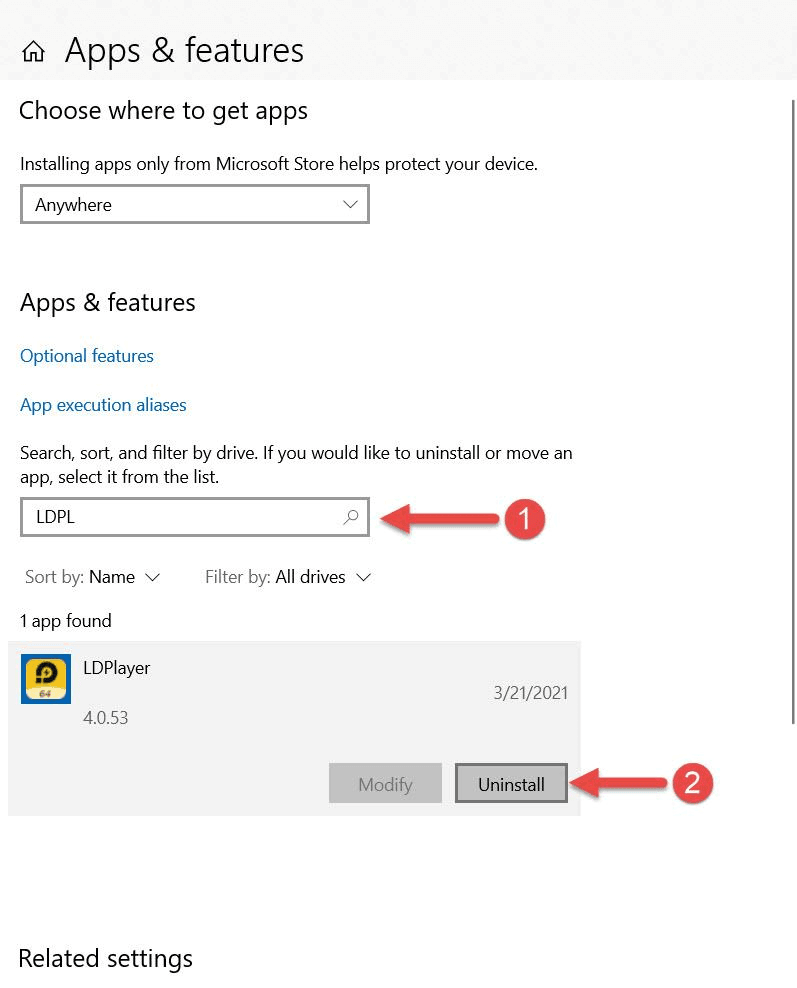
Task: Go to App execution aliases
Action: [103, 405]
